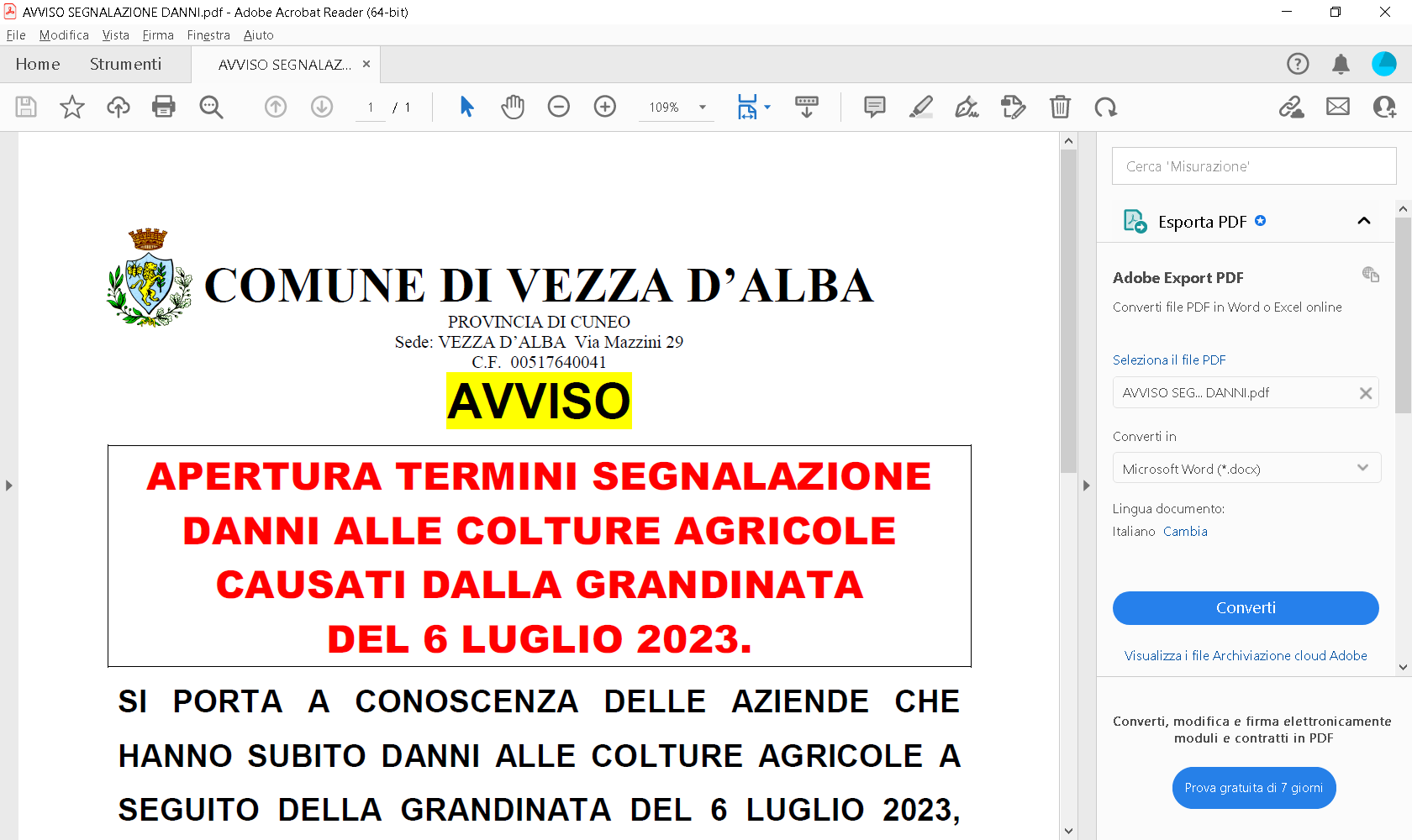Click the Zoom in plus icon
The height and width of the screenshot is (840, 1412).
click(x=605, y=107)
